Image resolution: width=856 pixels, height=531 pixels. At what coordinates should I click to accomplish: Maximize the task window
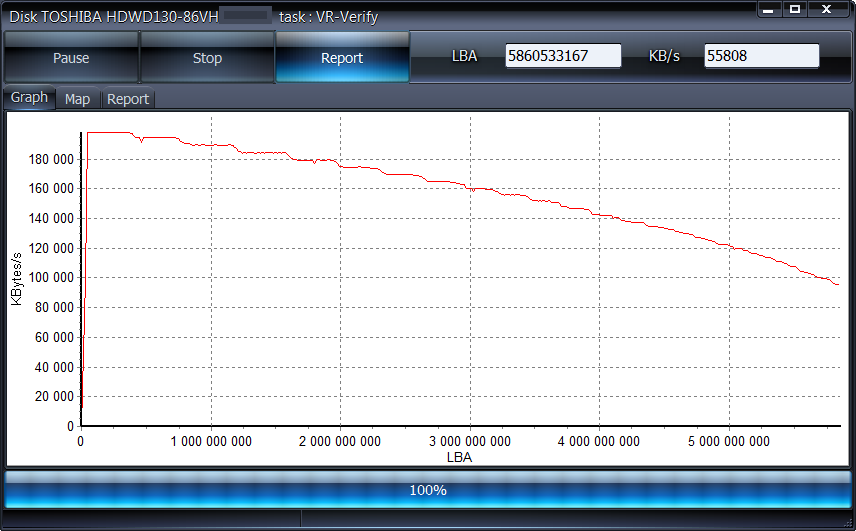(x=794, y=9)
